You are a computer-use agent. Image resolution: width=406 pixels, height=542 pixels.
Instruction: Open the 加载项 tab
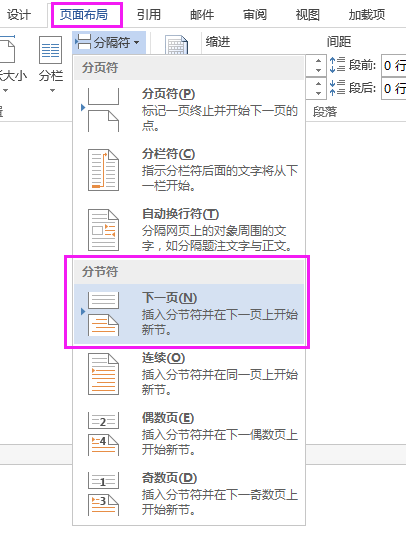point(367,15)
